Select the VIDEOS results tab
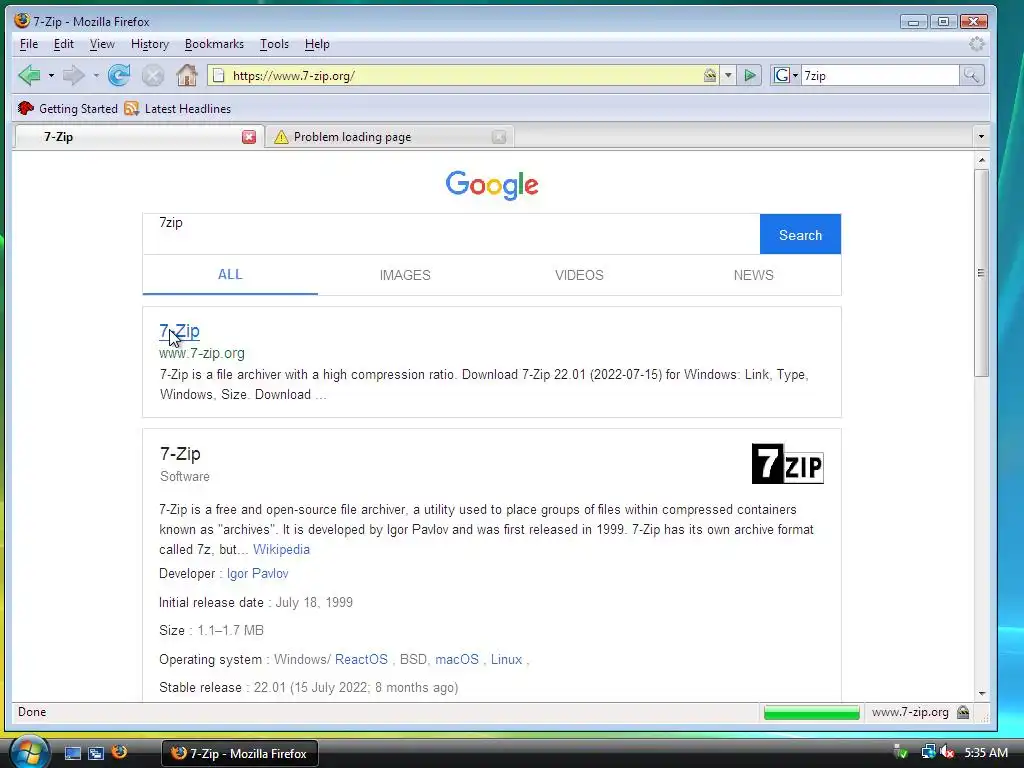The height and width of the screenshot is (768, 1024). coord(579,275)
